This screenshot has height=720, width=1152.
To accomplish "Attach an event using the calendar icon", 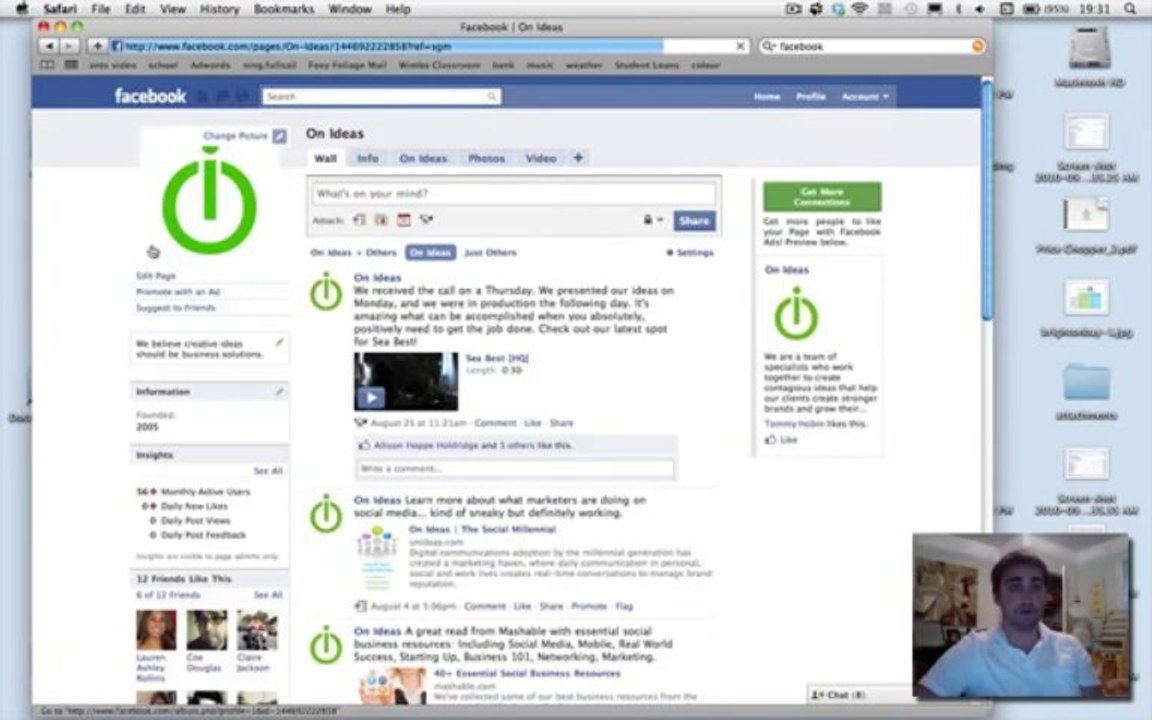I will pyautogui.click(x=403, y=220).
